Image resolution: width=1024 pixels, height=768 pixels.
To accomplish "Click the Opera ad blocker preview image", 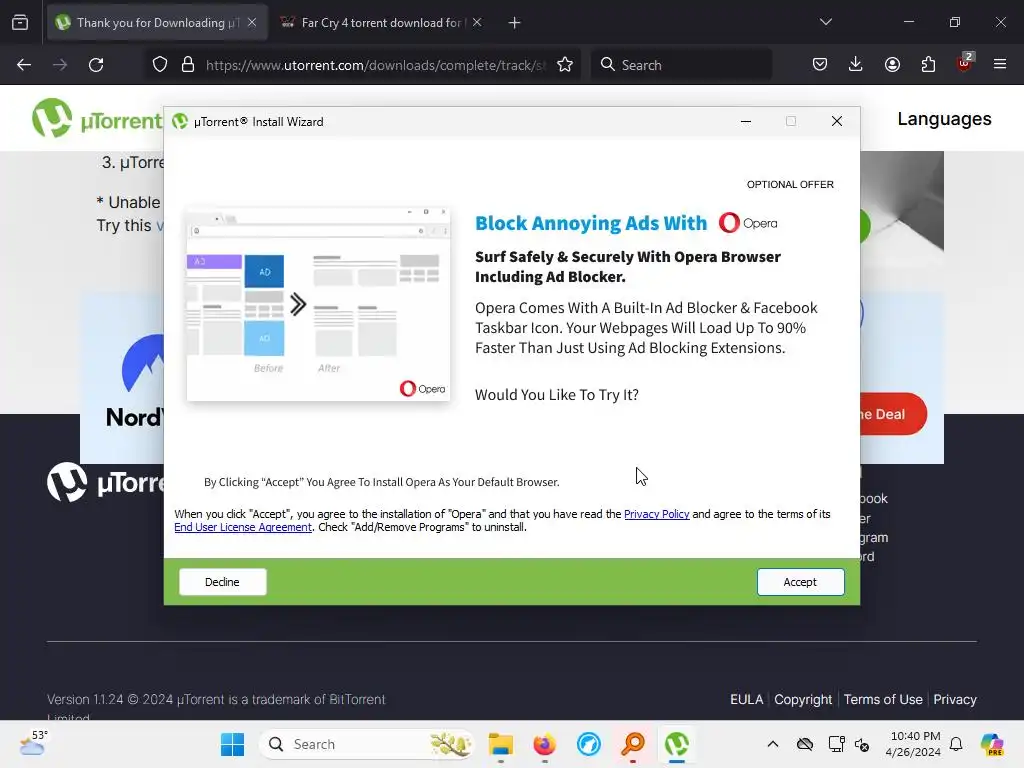I will 318,304.
